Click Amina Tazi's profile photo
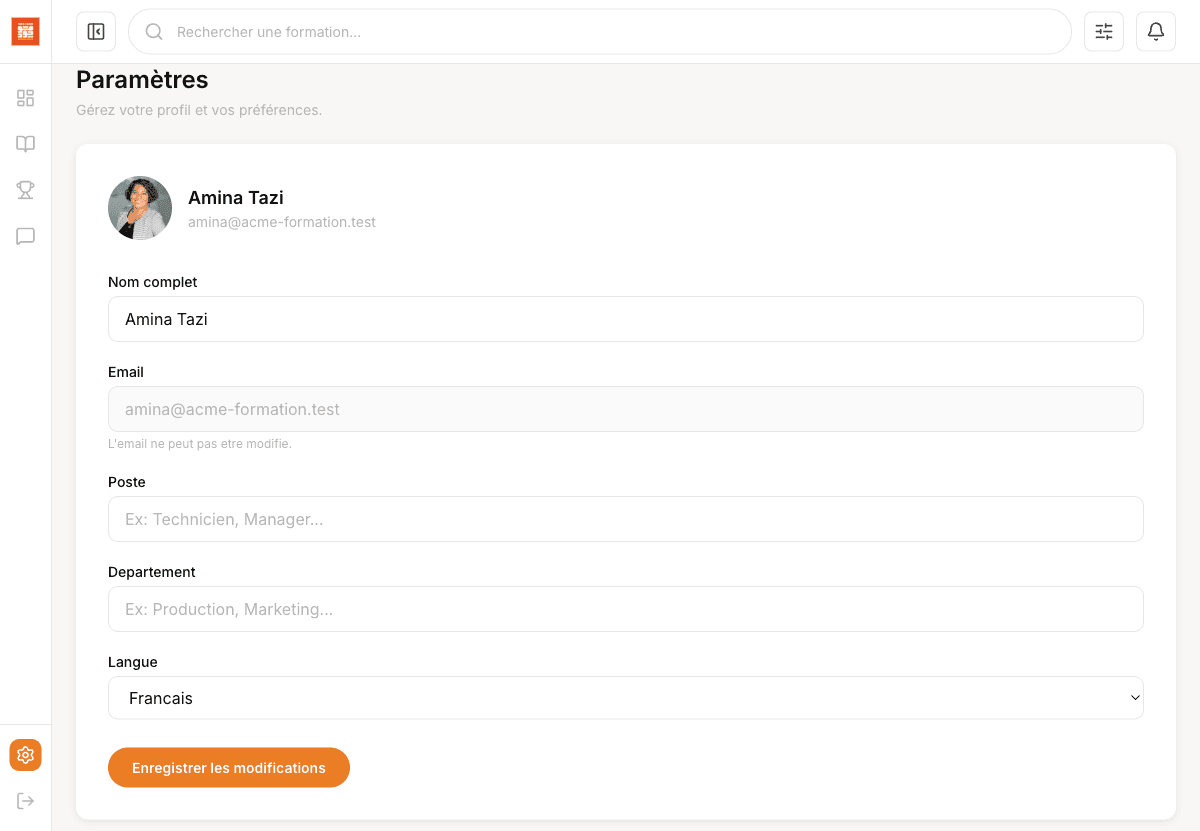This screenshot has width=1200, height=831. click(140, 208)
